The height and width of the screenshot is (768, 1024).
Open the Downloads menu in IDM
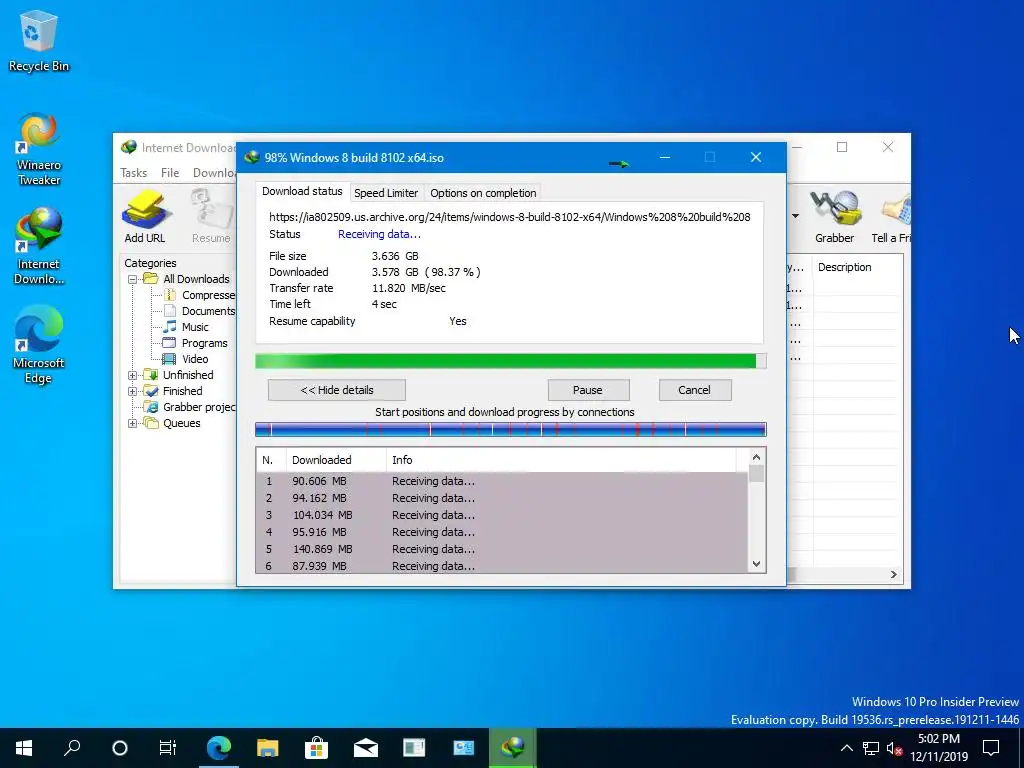(214, 172)
